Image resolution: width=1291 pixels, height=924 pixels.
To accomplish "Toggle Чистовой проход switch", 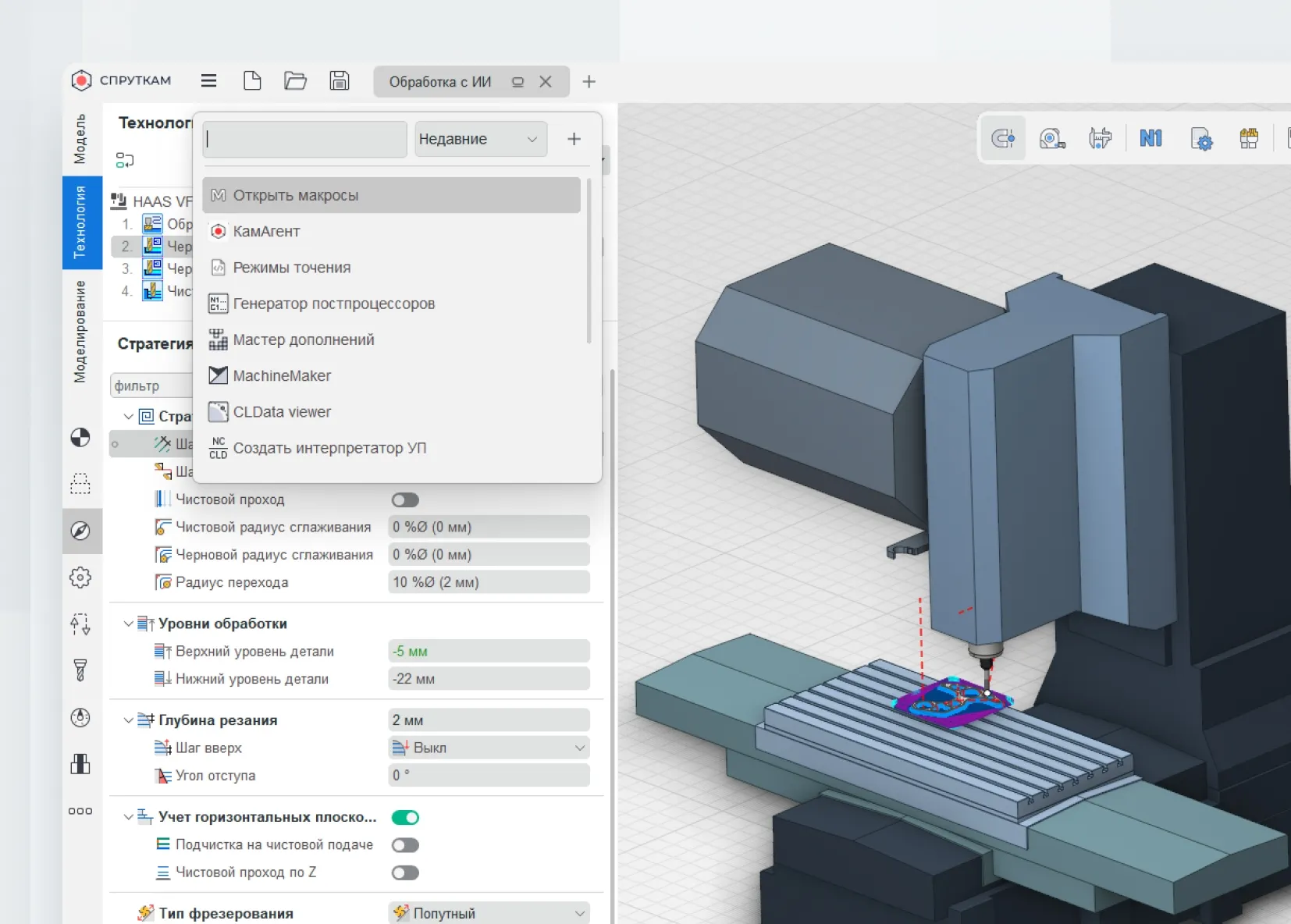I will pyautogui.click(x=405, y=499).
